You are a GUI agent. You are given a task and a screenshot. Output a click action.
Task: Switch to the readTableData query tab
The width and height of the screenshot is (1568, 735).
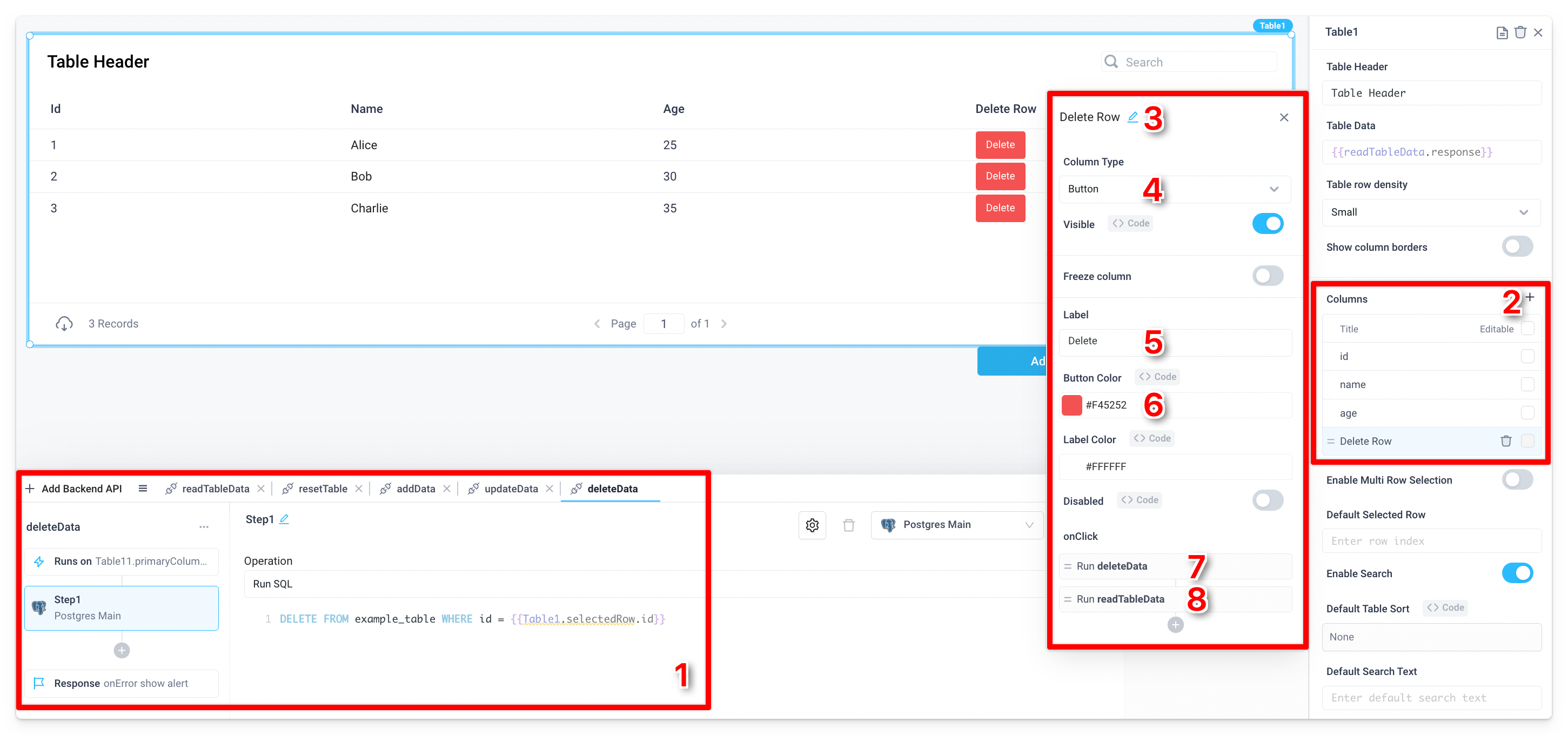(216, 488)
